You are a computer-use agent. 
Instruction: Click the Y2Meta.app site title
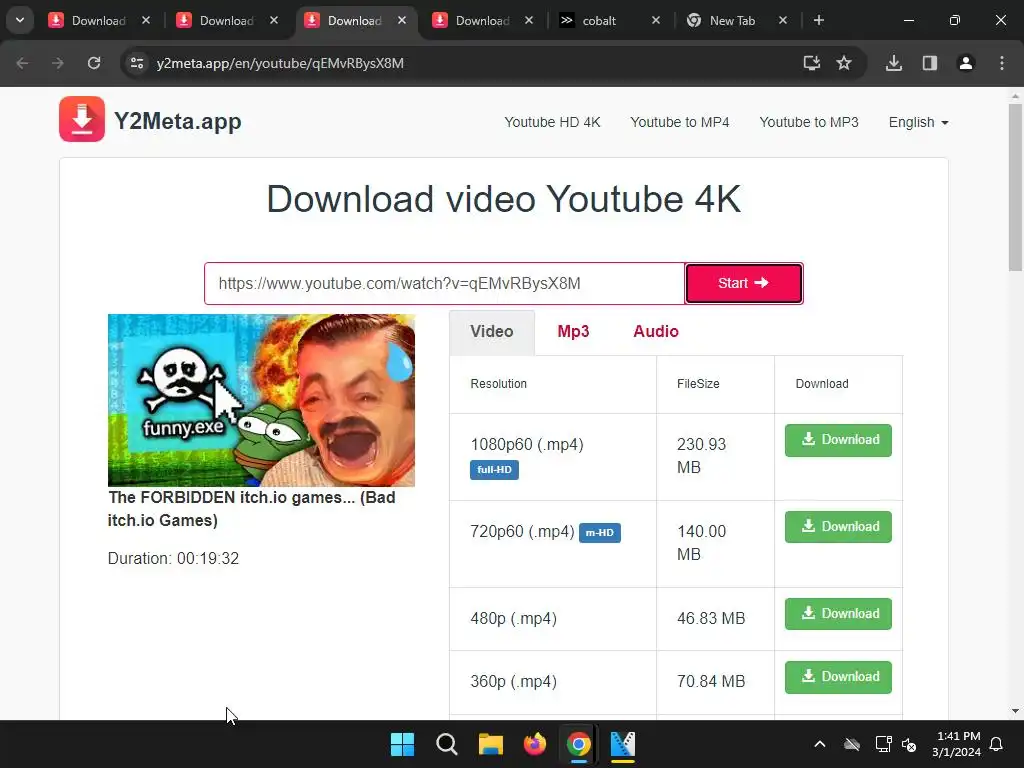click(178, 121)
